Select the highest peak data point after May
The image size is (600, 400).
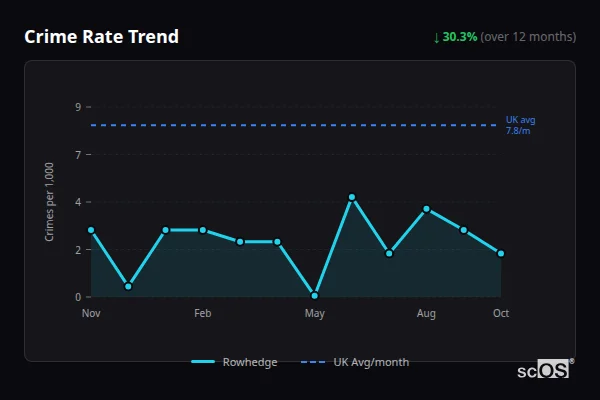pos(352,197)
